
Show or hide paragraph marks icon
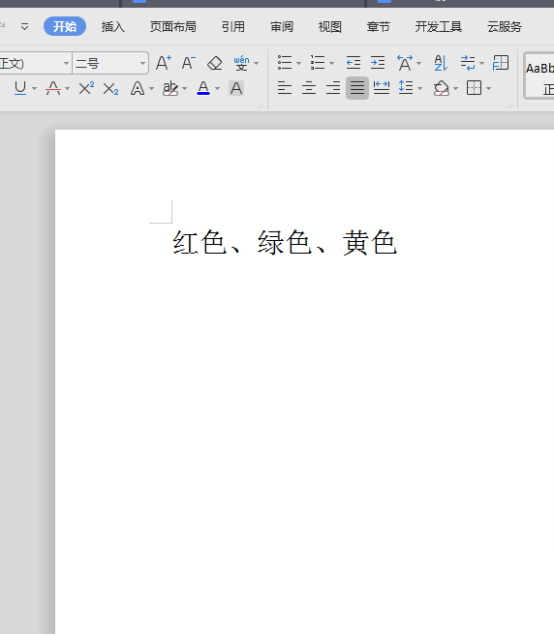(468, 63)
